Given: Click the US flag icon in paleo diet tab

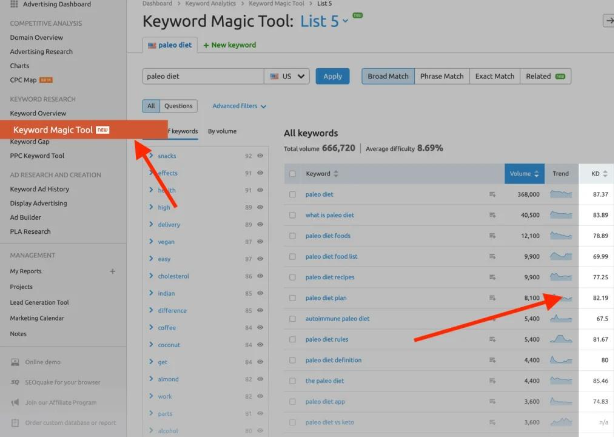Looking at the screenshot, I should [151, 45].
